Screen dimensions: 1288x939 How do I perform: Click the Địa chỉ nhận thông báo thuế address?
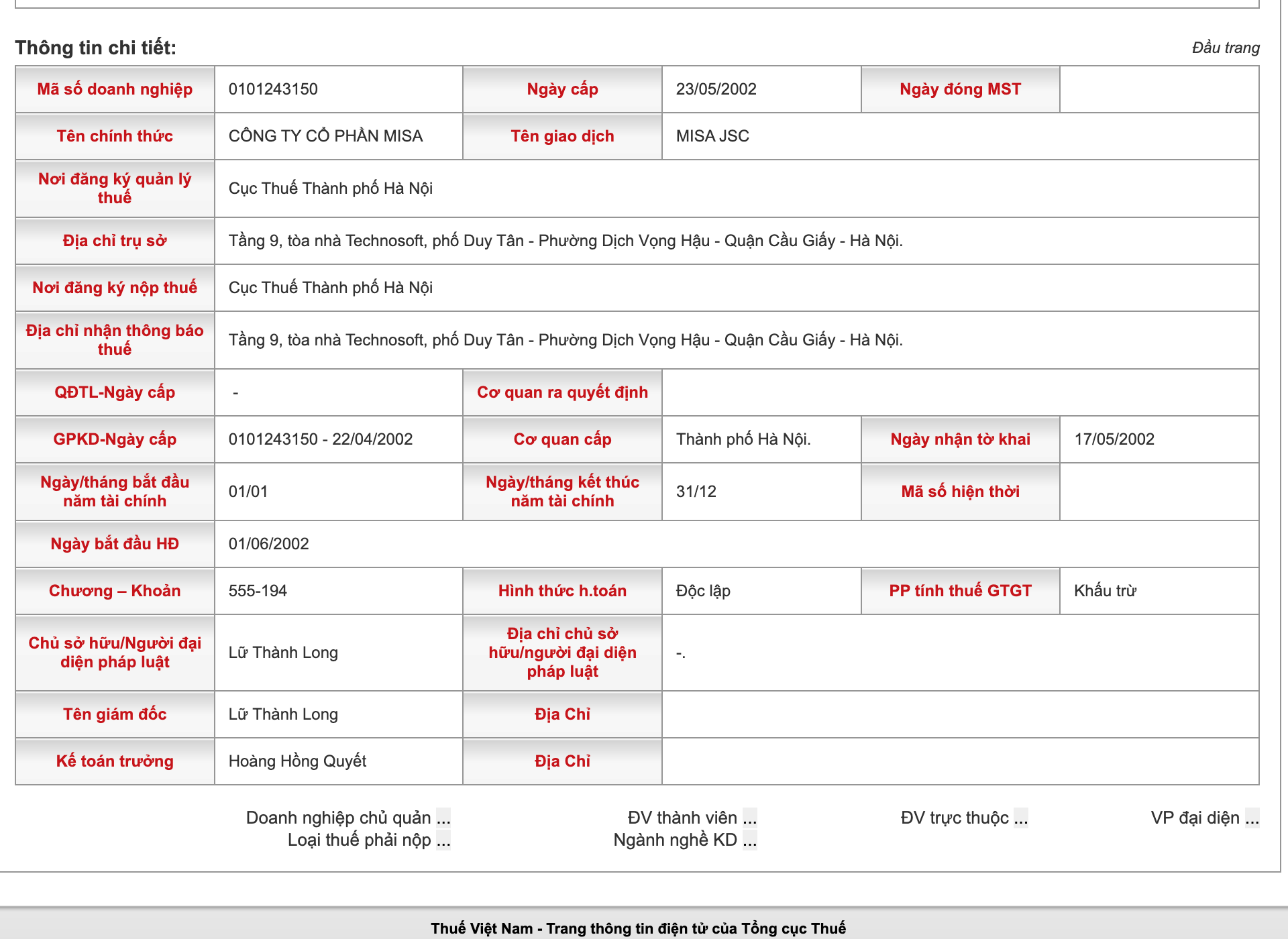(x=566, y=340)
